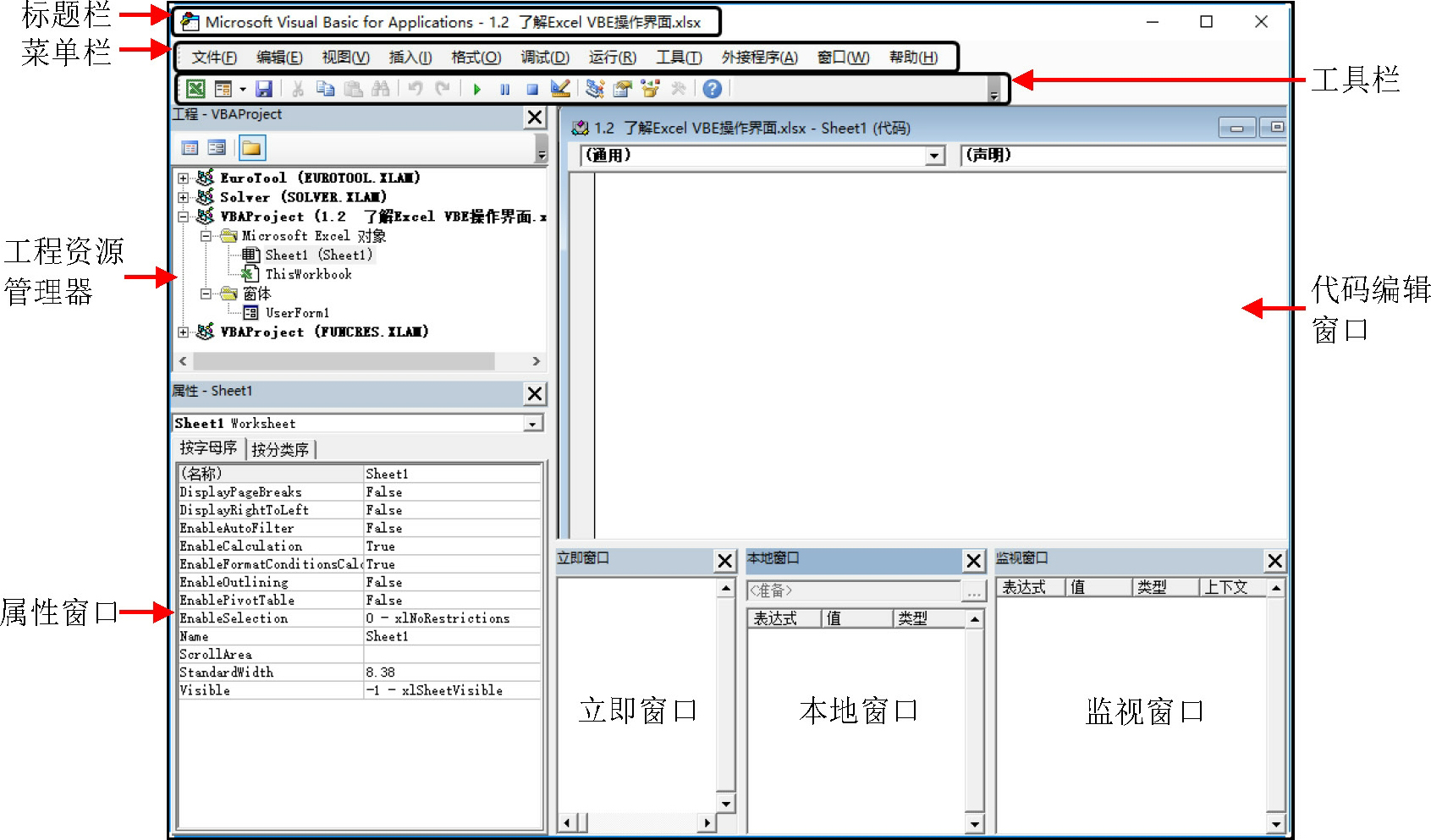
Task: Click the View Microsoft Excel toolbar icon
Action: (195, 89)
